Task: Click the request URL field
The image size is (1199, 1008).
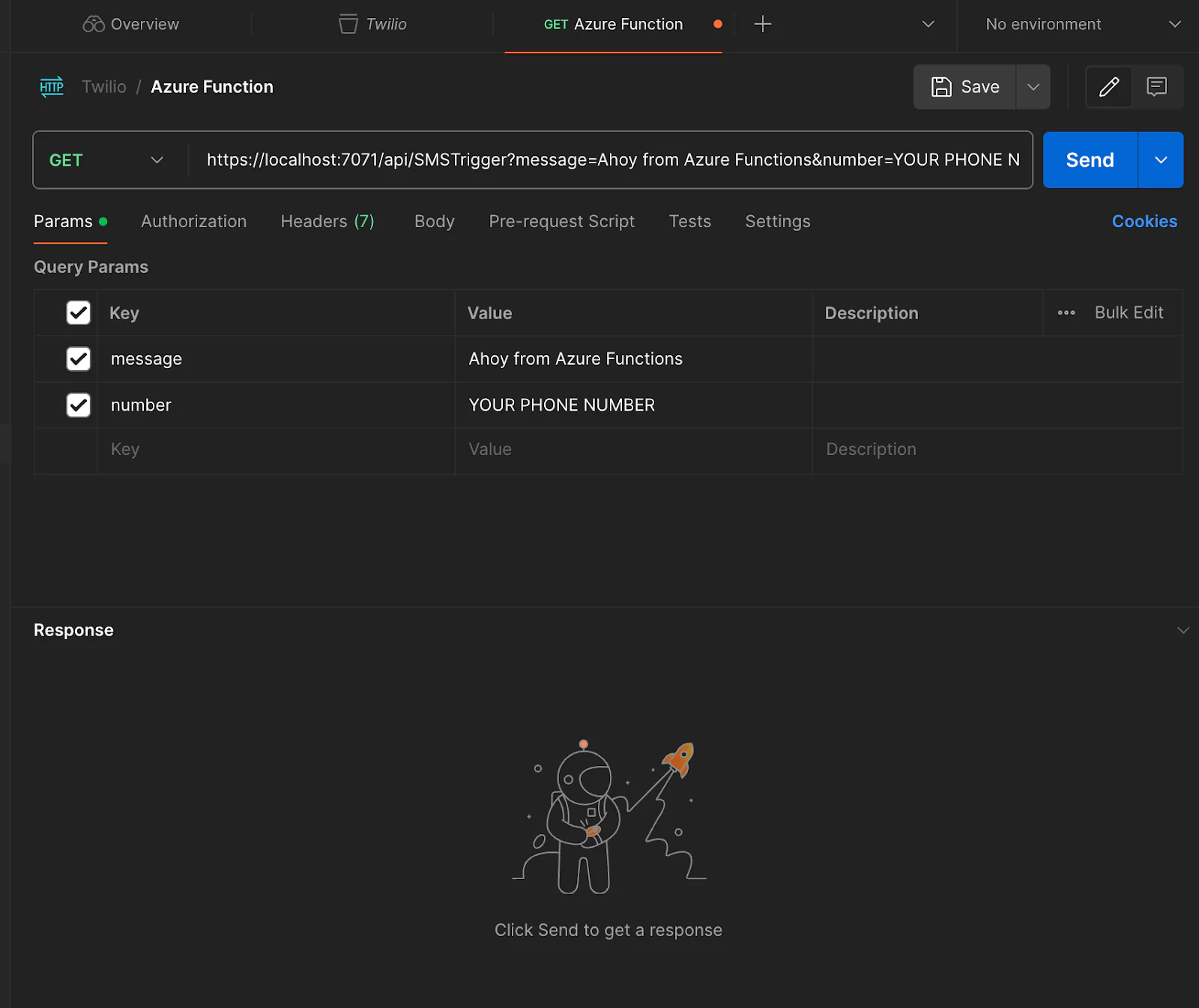Action: click(x=611, y=160)
